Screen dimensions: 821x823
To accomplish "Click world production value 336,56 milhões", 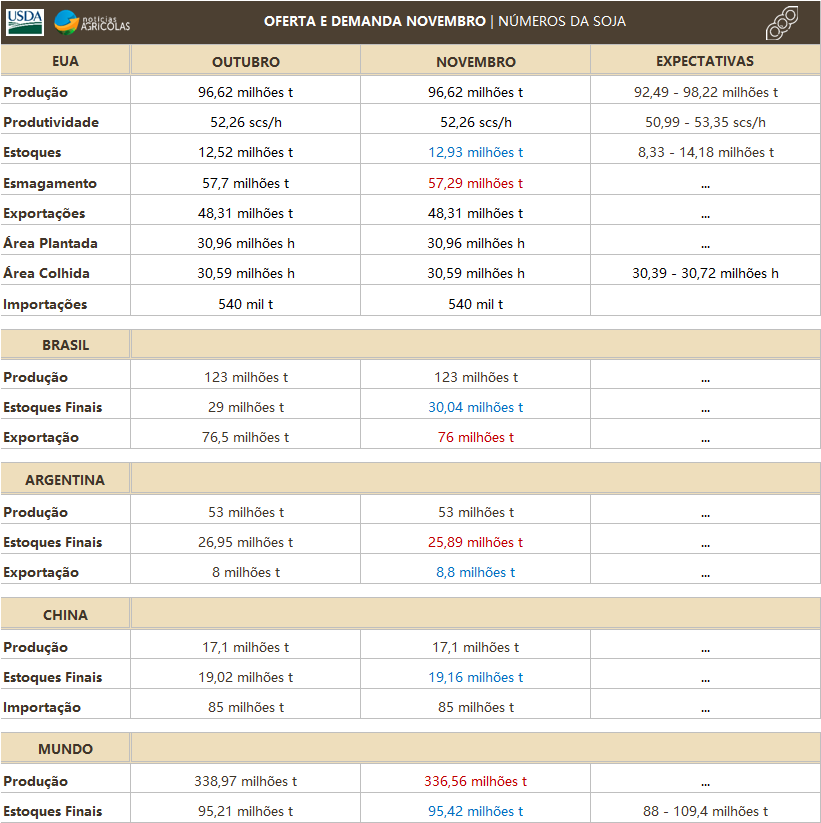I will click(475, 781).
